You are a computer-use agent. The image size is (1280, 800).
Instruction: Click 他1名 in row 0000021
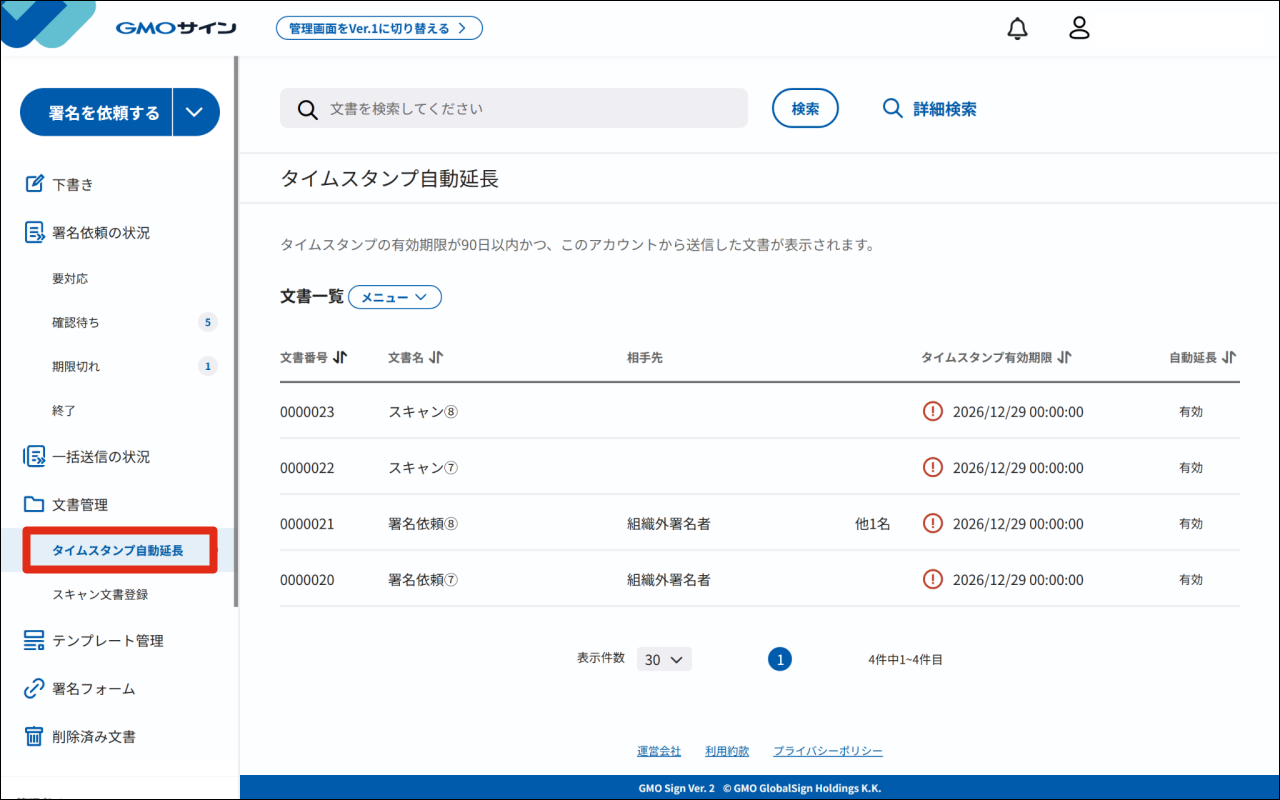click(x=872, y=523)
